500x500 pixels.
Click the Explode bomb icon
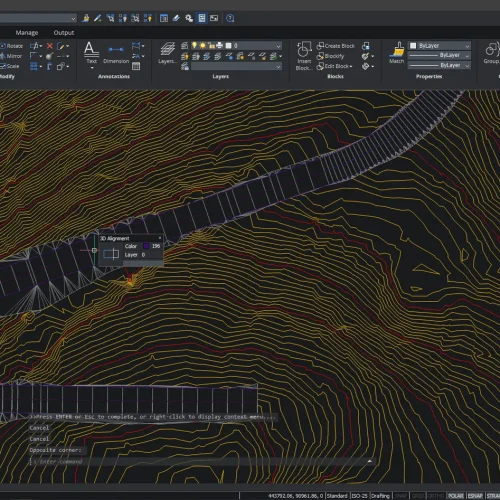[49, 56]
